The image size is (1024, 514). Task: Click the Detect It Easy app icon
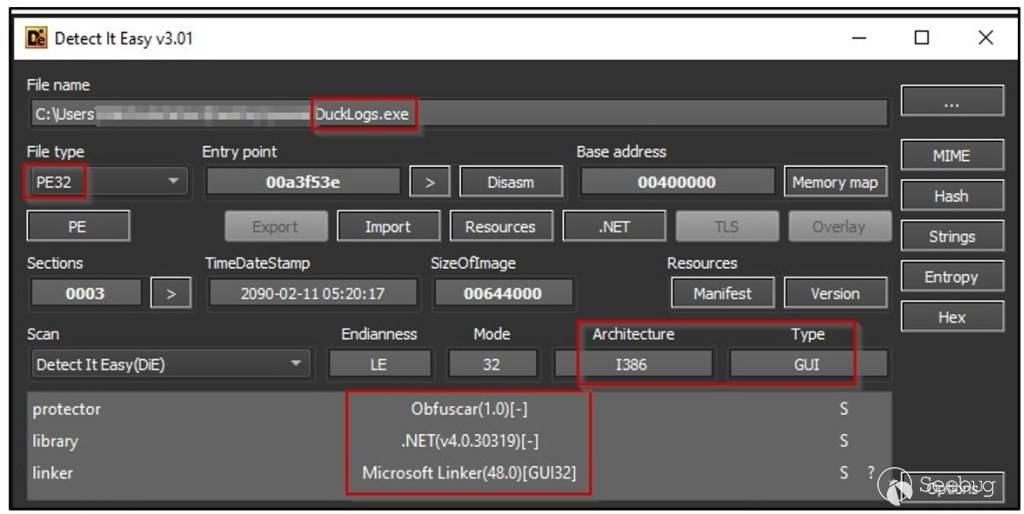[37, 38]
